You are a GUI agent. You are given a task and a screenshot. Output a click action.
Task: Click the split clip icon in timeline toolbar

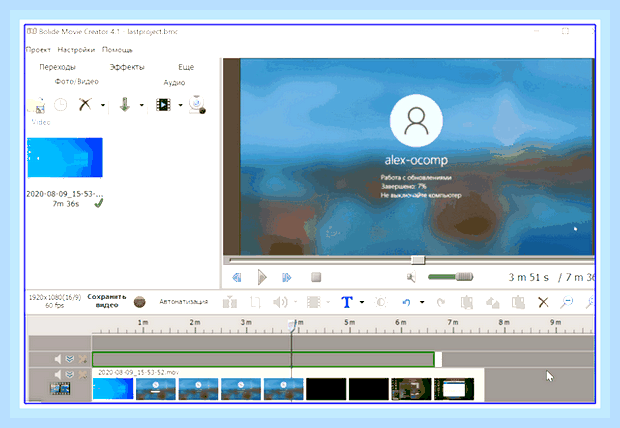tap(230, 302)
